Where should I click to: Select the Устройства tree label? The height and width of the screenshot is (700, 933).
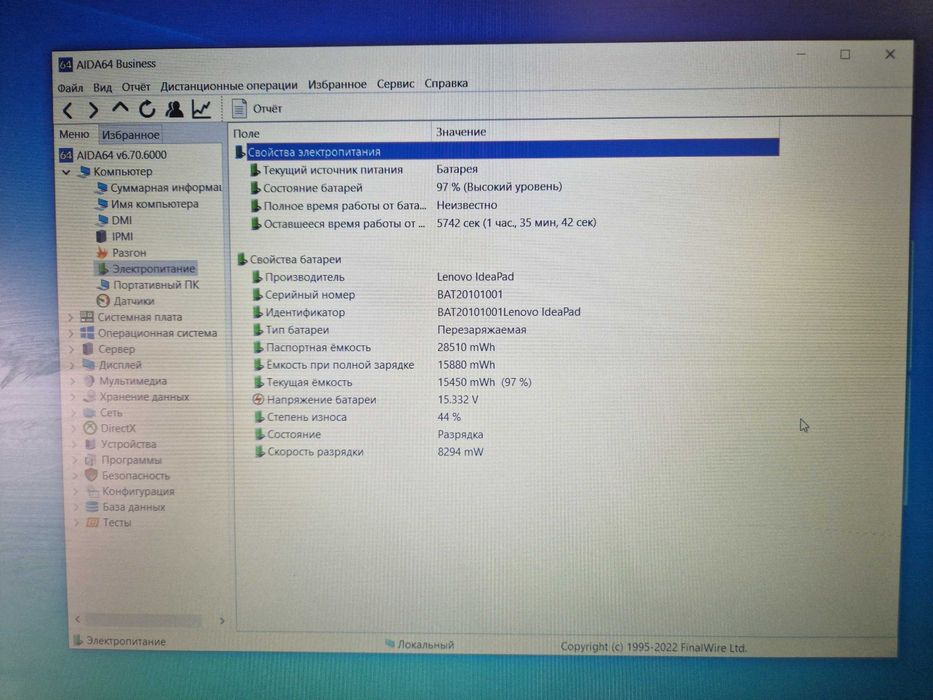(129, 444)
